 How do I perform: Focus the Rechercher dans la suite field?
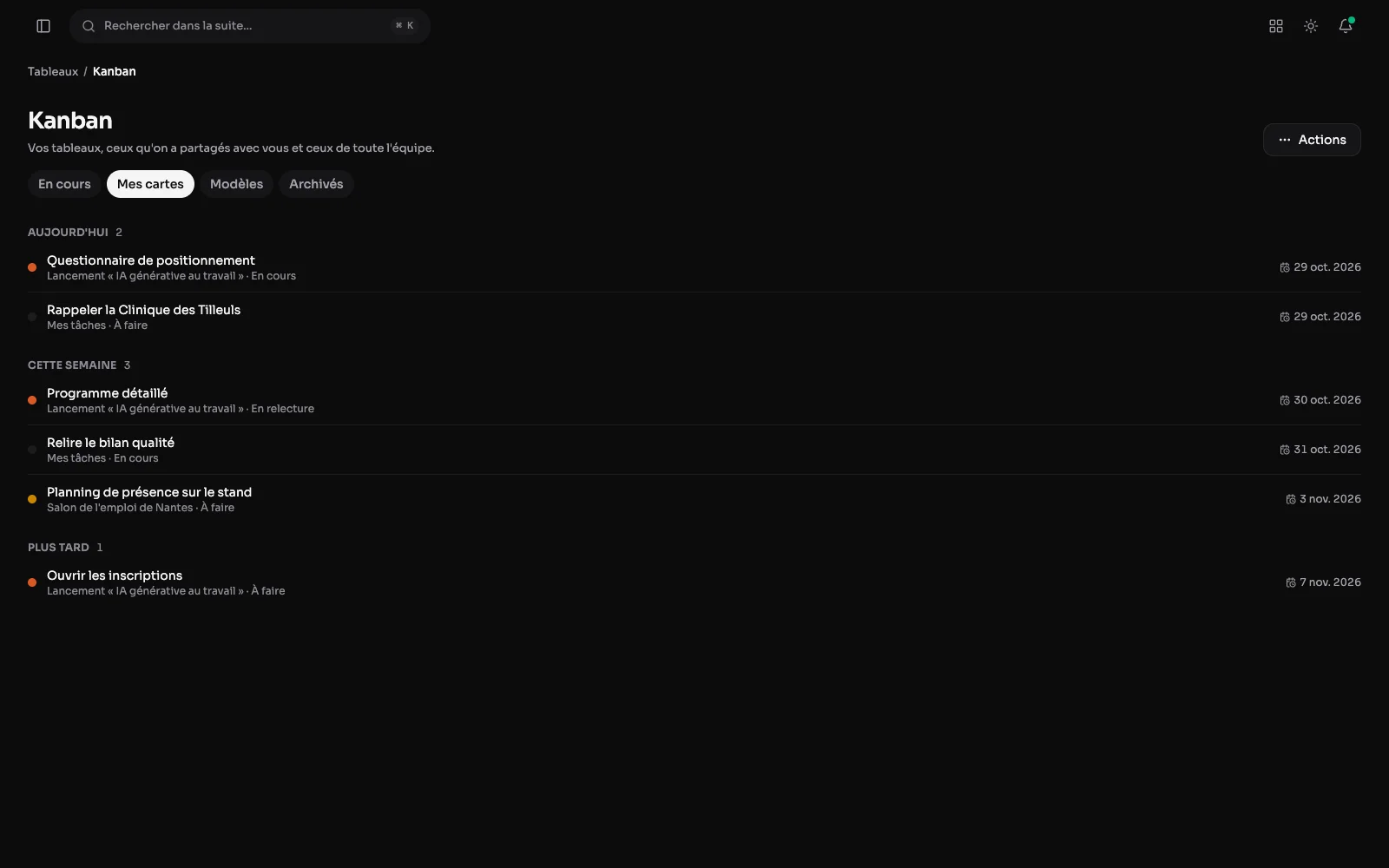point(250,26)
